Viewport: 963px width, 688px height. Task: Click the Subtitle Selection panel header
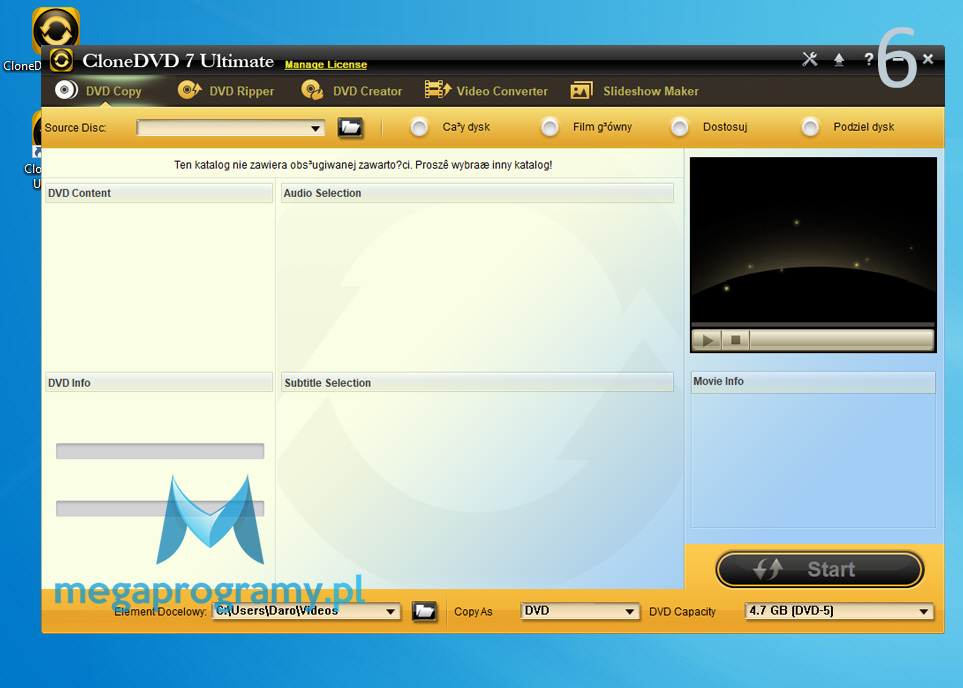point(477,382)
